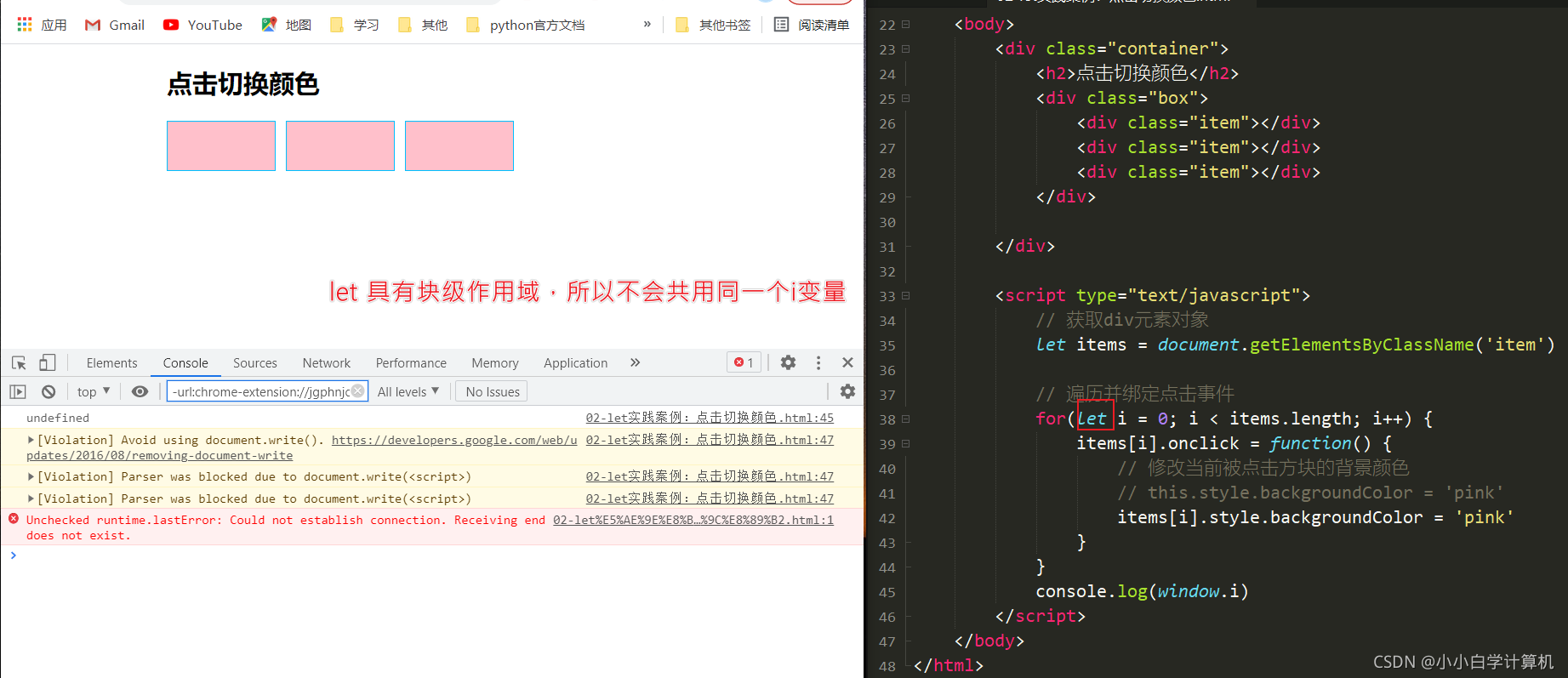Click the first pink item box

point(221,145)
